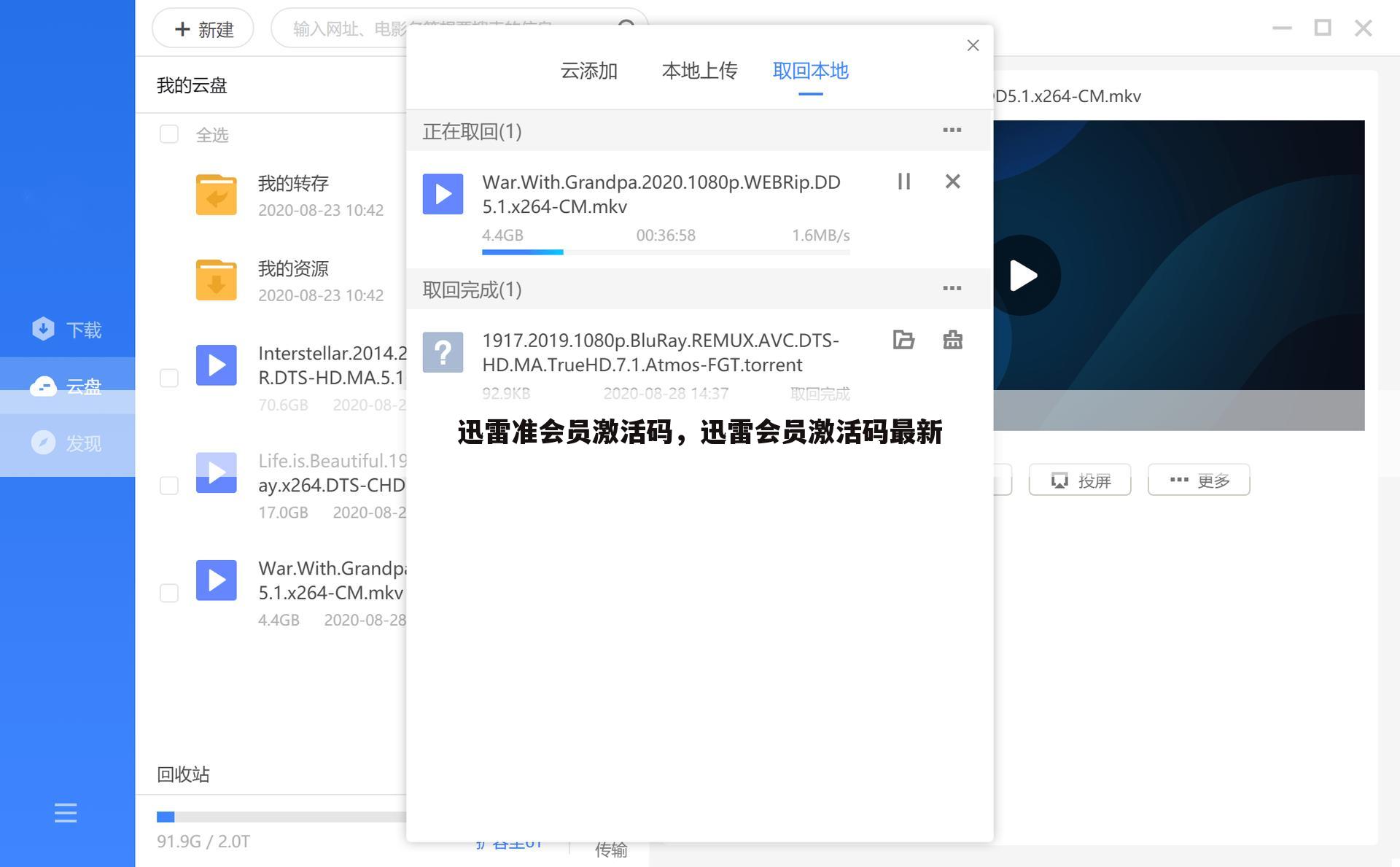Open the 下载 download sidebar section
The height and width of the screenshot is (867, 1400).
(x=67, y=330)
